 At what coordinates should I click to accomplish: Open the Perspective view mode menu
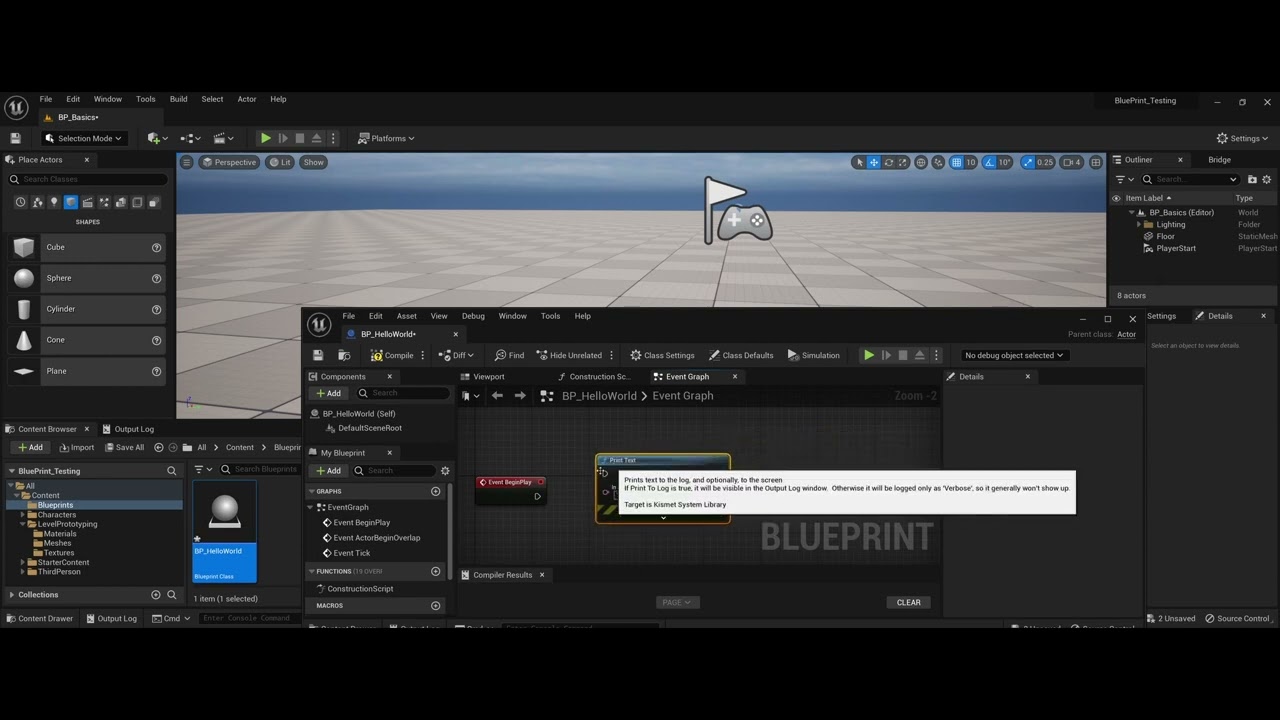click(x=229, y=162)
